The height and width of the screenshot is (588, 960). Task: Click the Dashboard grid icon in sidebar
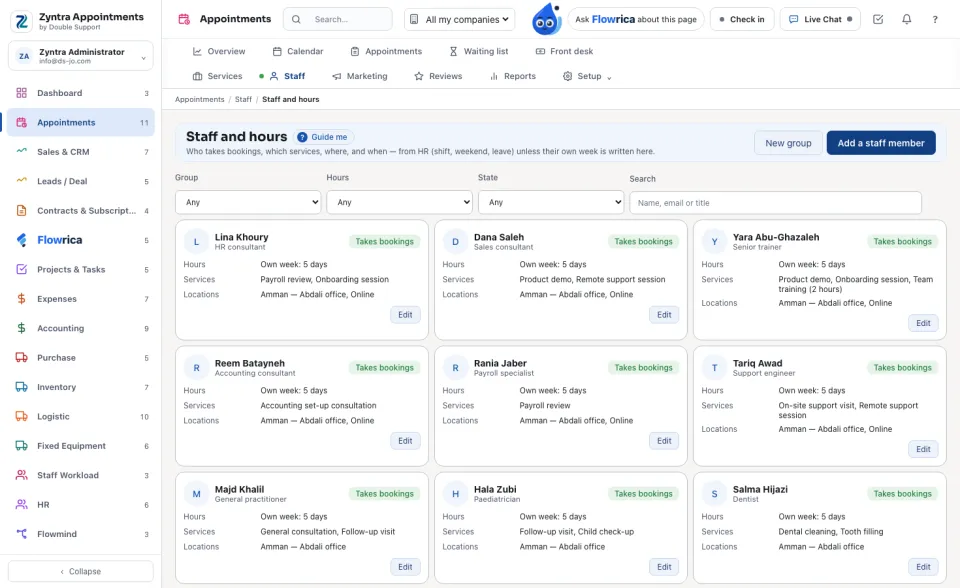click(21, 93)
